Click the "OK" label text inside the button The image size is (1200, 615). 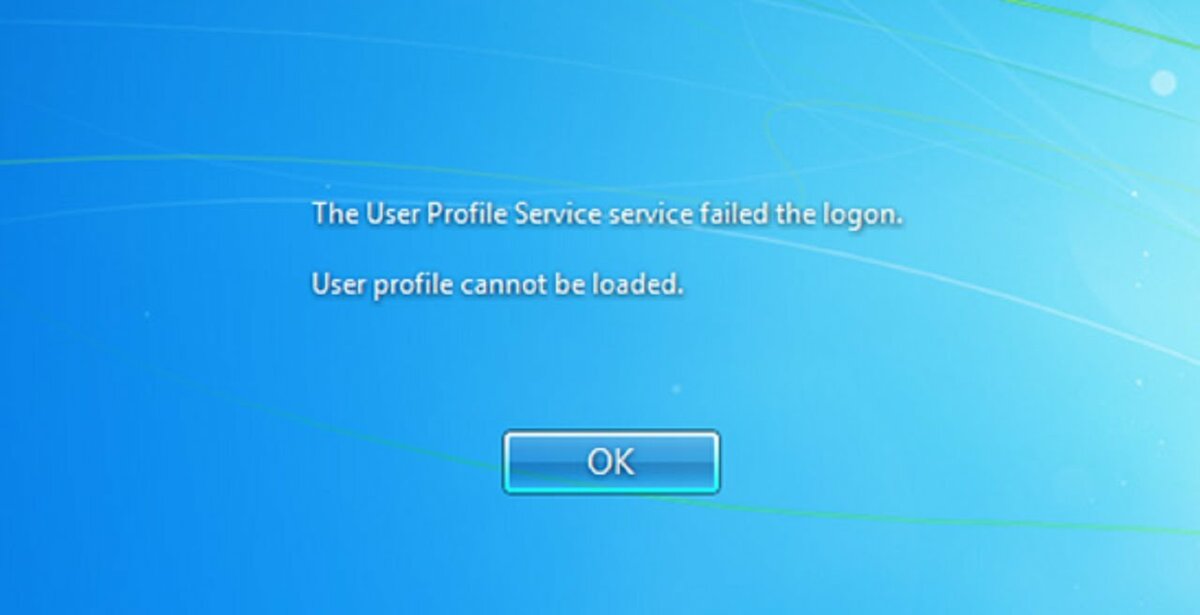[x=611, y=462]
